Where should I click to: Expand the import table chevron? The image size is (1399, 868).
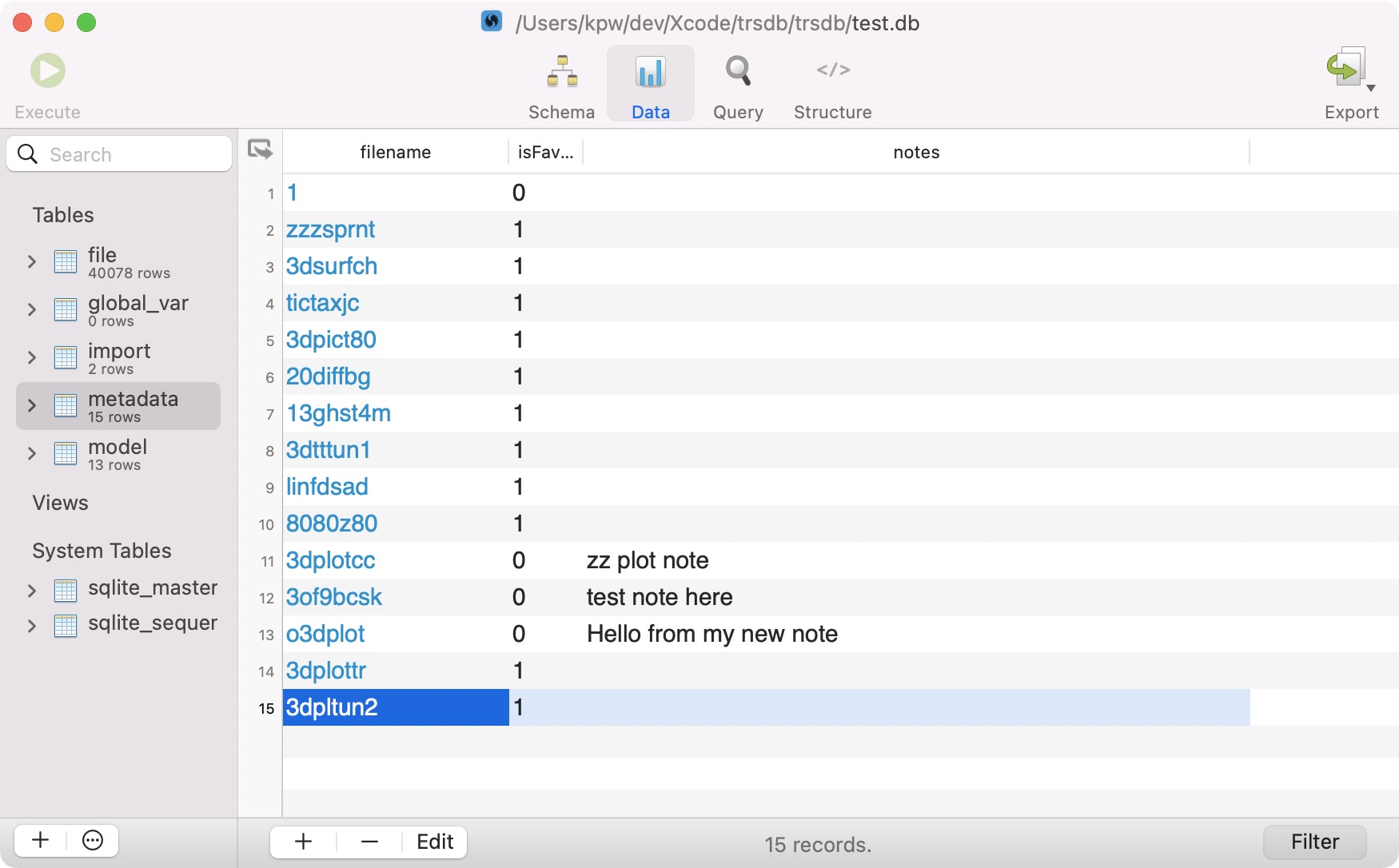[32, 357]
